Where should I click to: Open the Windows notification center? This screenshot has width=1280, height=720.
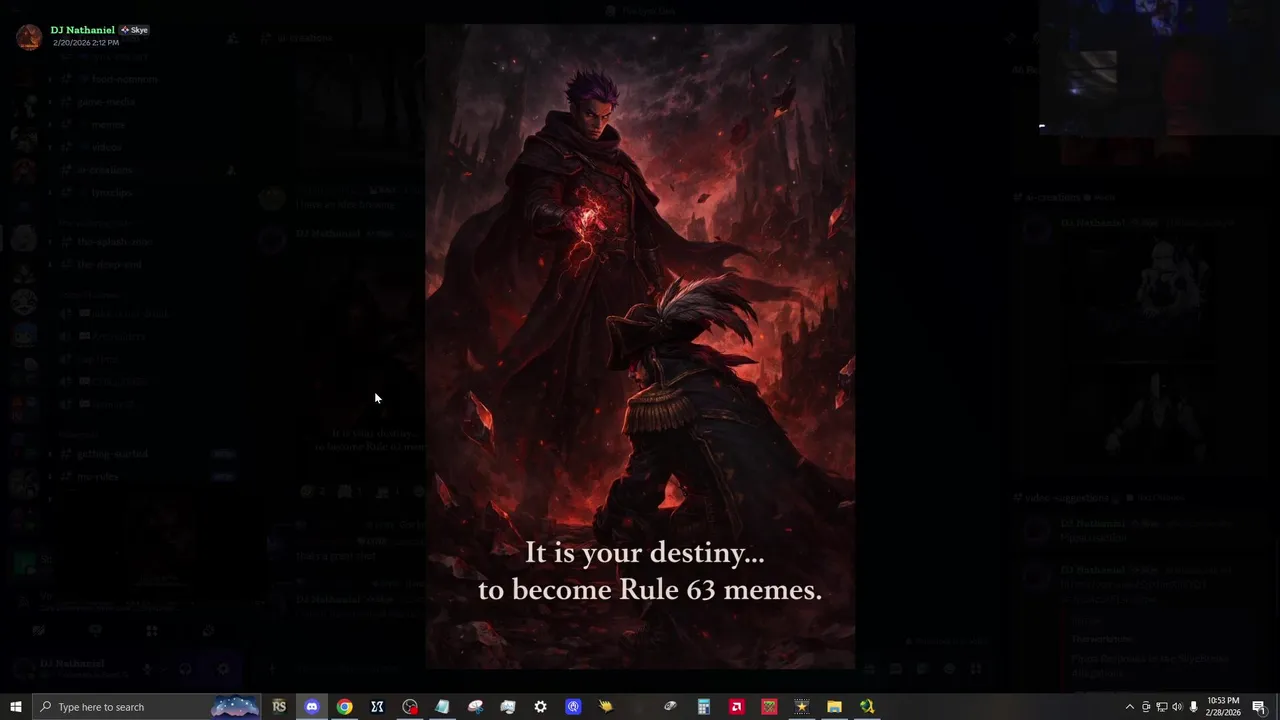(1259, 707)
